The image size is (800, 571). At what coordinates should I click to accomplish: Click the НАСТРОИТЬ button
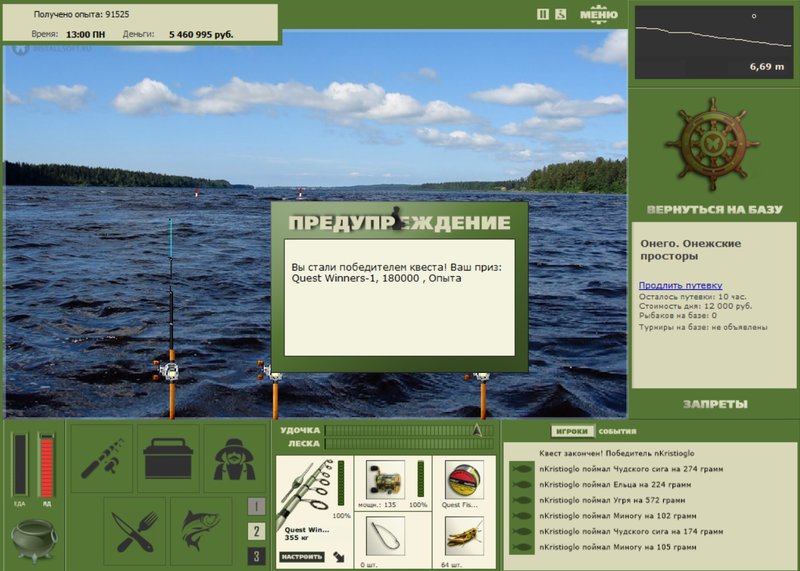[x=302, y=557]
